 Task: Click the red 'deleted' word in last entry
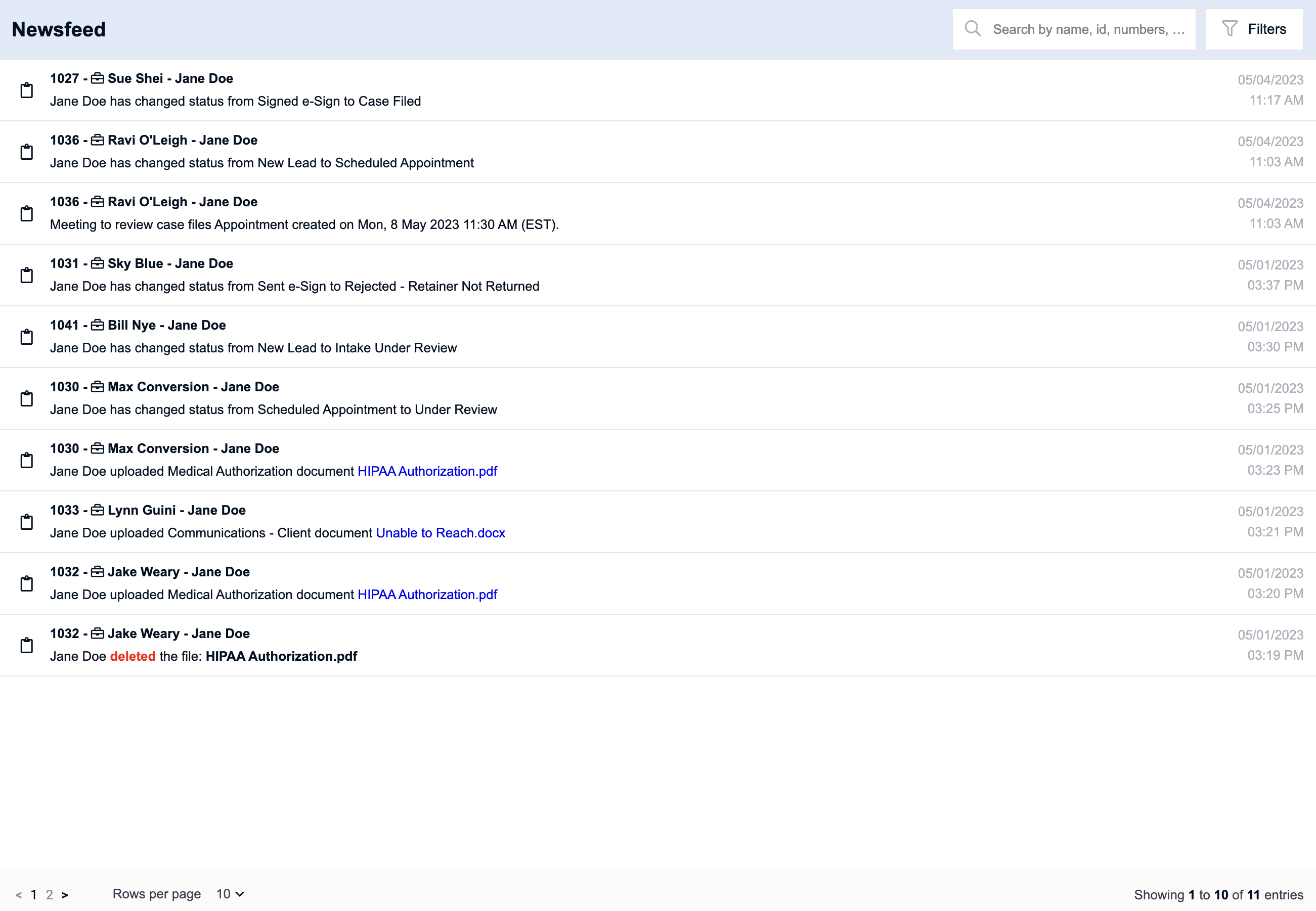click(133, 656)
